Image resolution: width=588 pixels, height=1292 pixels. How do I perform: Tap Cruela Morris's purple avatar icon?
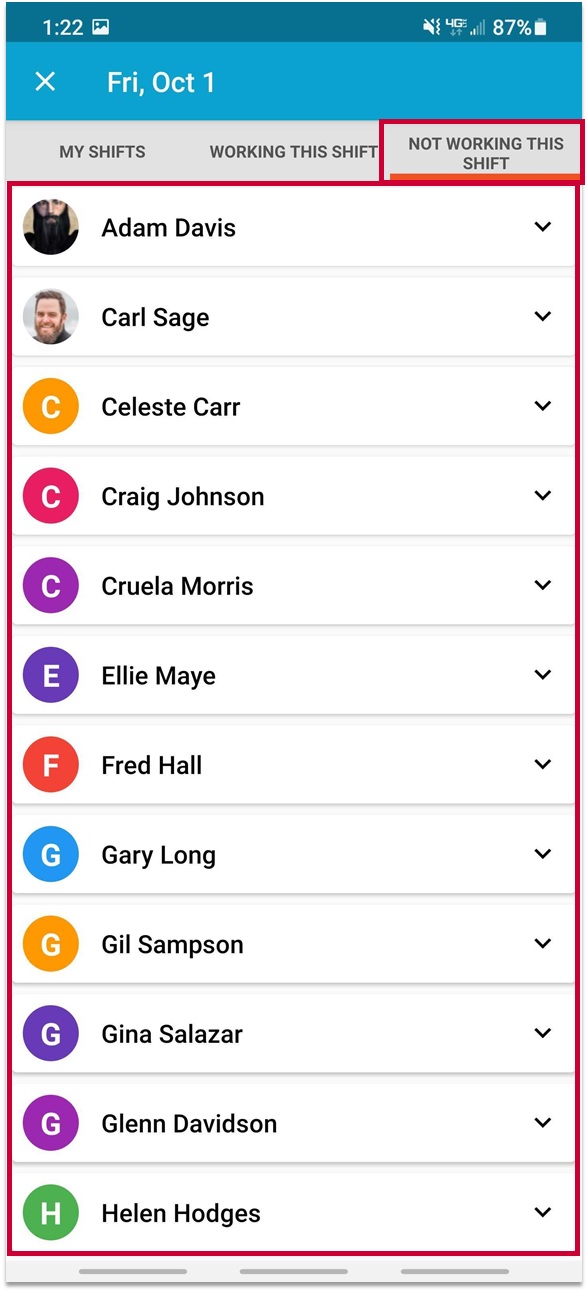tap(51, 586)
